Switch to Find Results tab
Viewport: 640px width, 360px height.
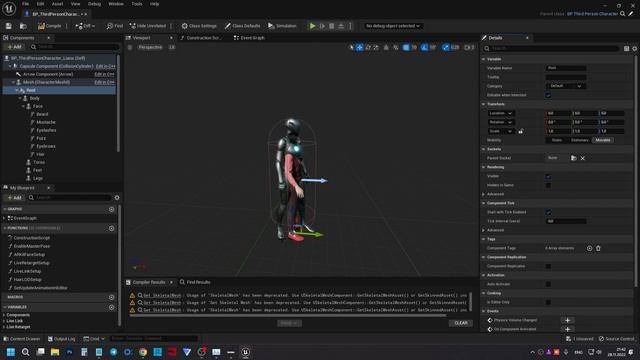tap(195, 282)
